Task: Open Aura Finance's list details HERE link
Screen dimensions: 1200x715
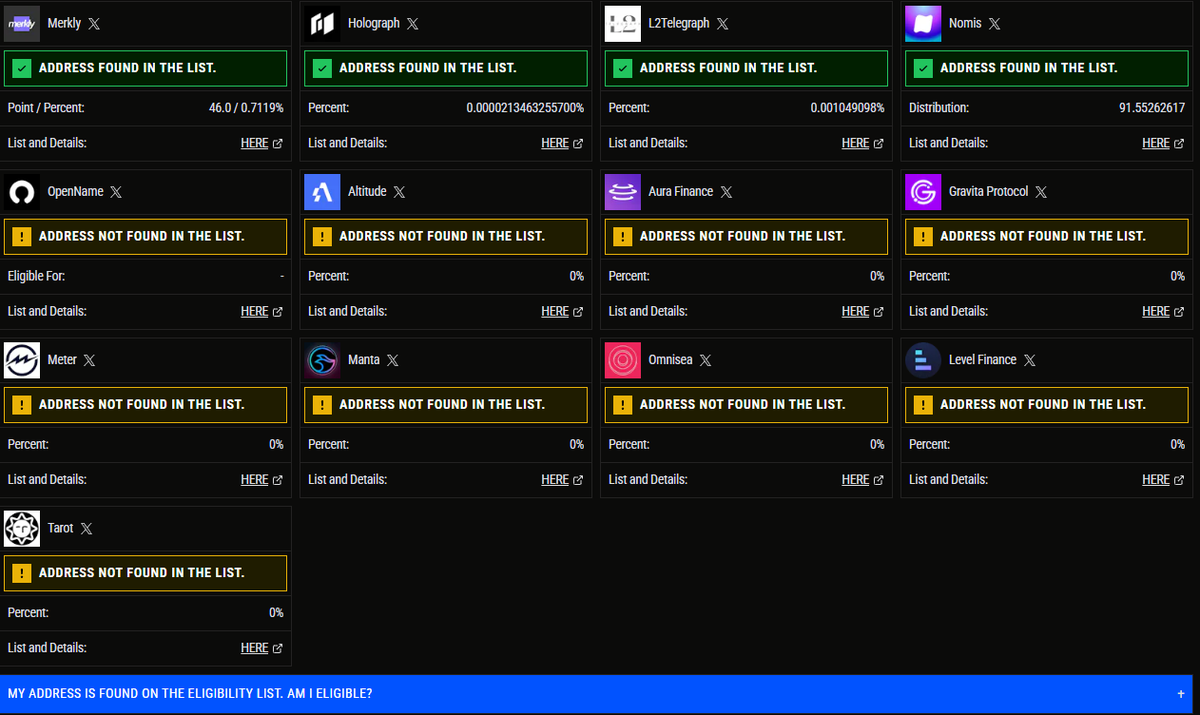Action: click(x=862, y=311)
